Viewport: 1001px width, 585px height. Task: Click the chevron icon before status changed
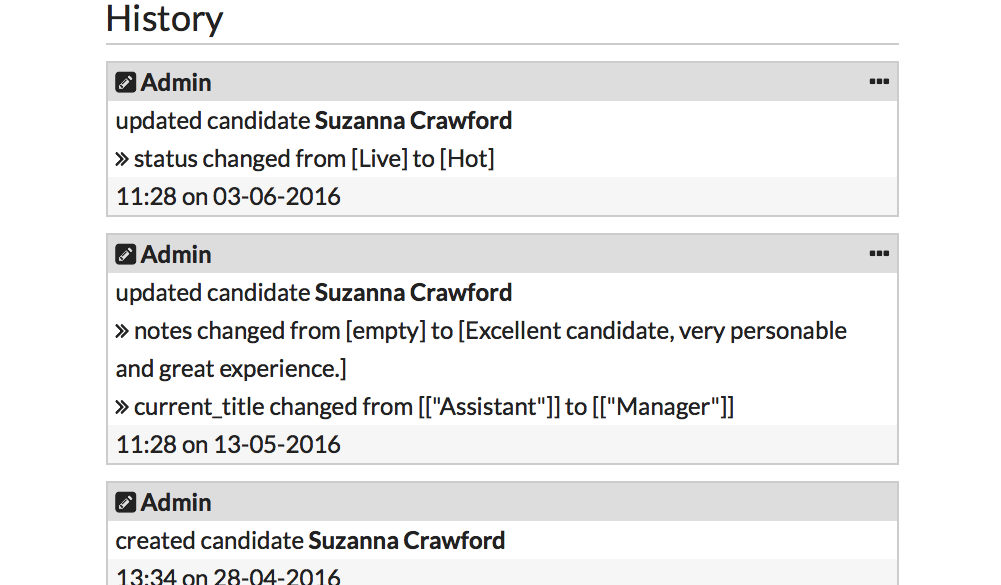122,159
